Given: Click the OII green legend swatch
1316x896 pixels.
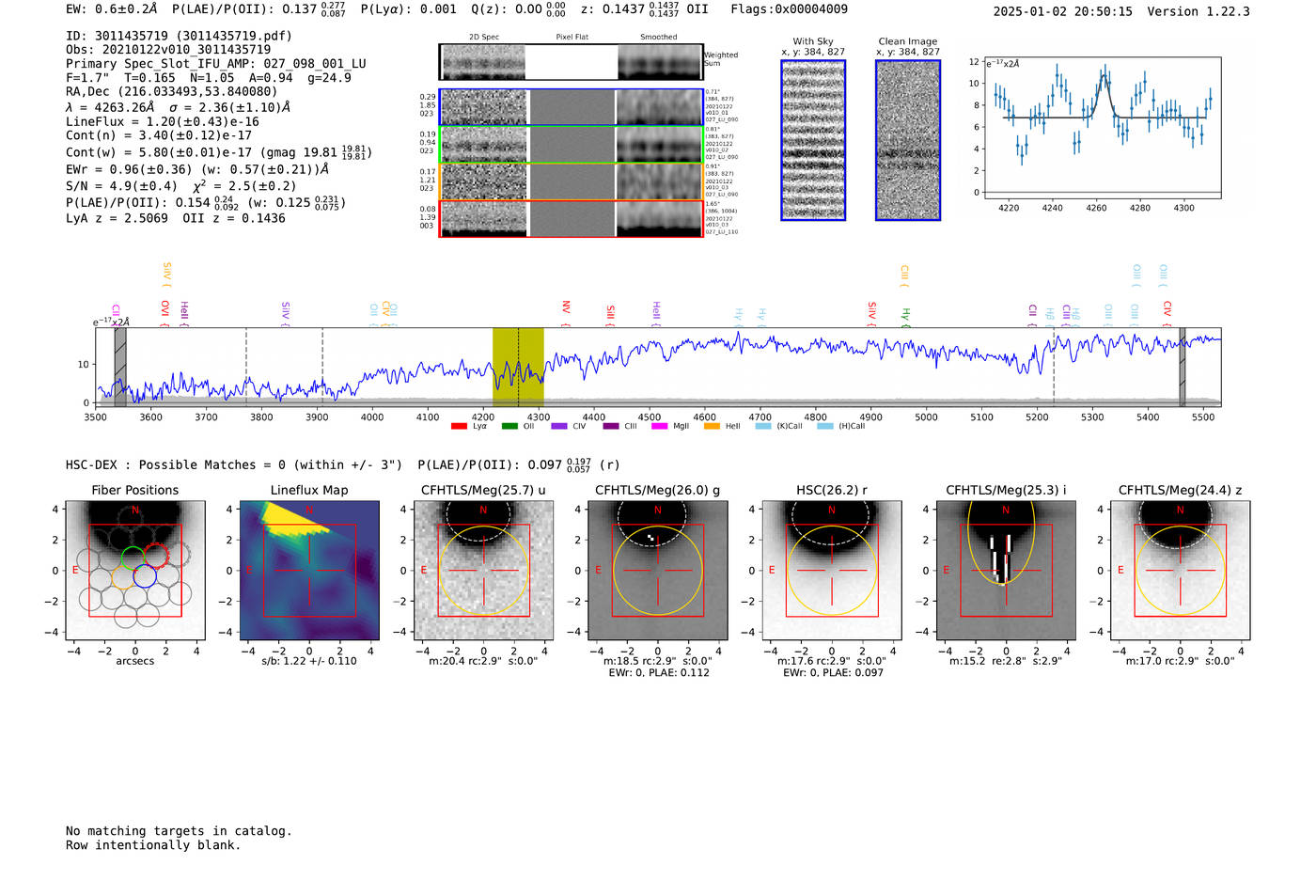Looking at the screenshot, I should [509, 427].
